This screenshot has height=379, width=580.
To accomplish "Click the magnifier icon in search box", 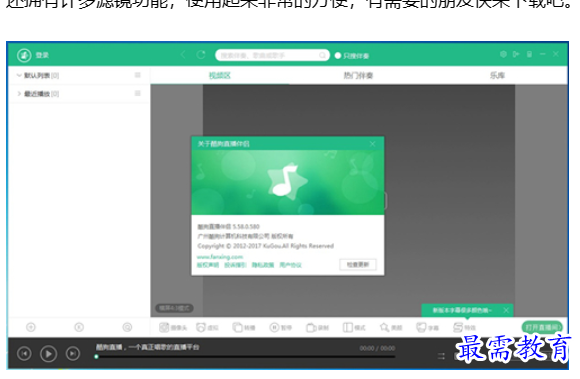I will coord(323,55).
